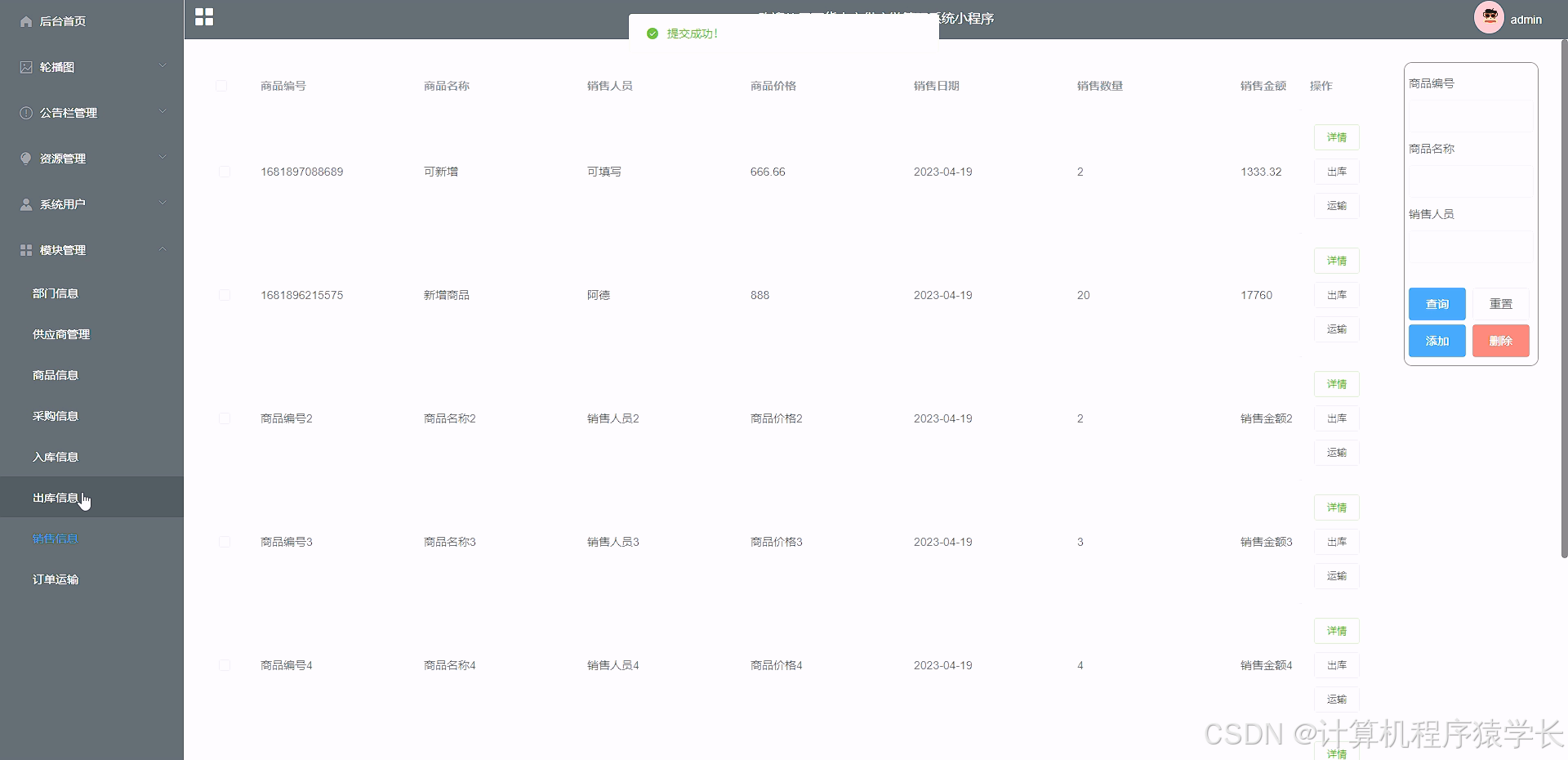This screenshot has height=760, width=1568.
Task: Select all rows via header checkbox
Action: (x=221, y=86)
